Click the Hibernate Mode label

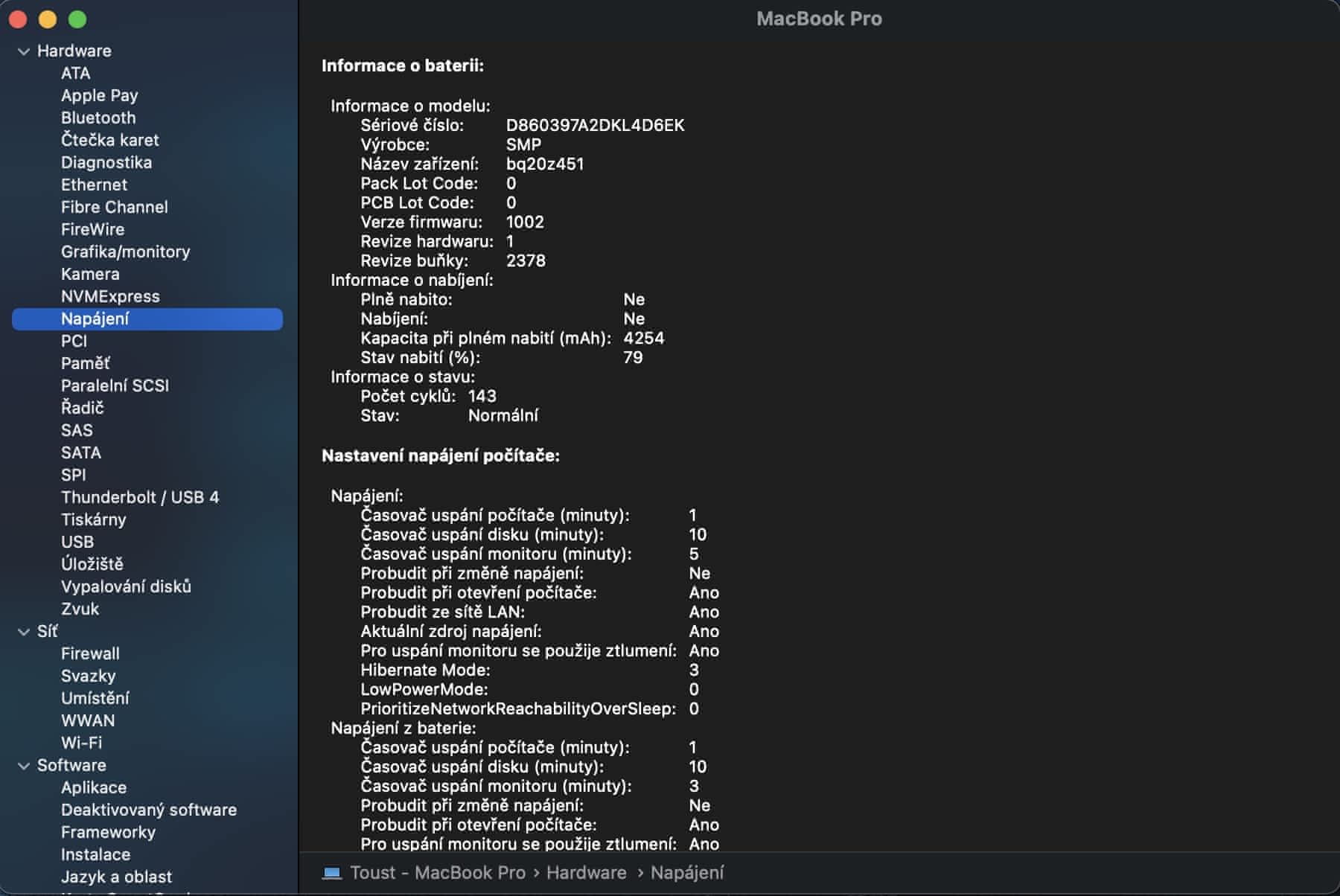[425, 670]
